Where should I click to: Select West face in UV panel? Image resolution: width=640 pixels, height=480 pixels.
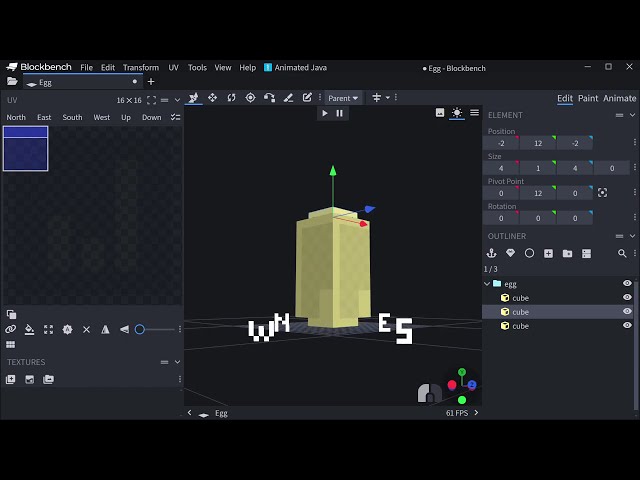[x=102, y=118]
